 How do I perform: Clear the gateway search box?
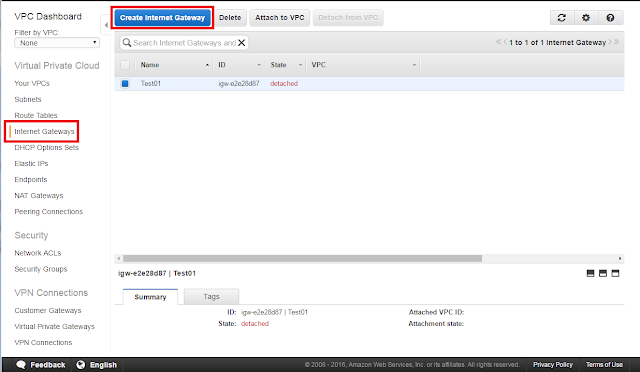(242, 42)
